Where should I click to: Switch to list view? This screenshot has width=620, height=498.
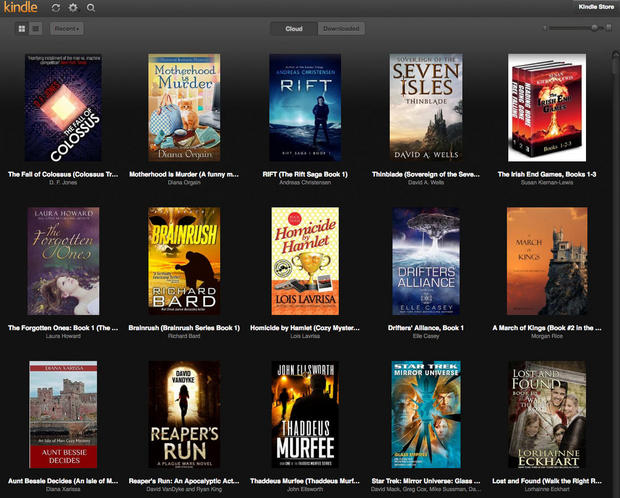point(36,28)
